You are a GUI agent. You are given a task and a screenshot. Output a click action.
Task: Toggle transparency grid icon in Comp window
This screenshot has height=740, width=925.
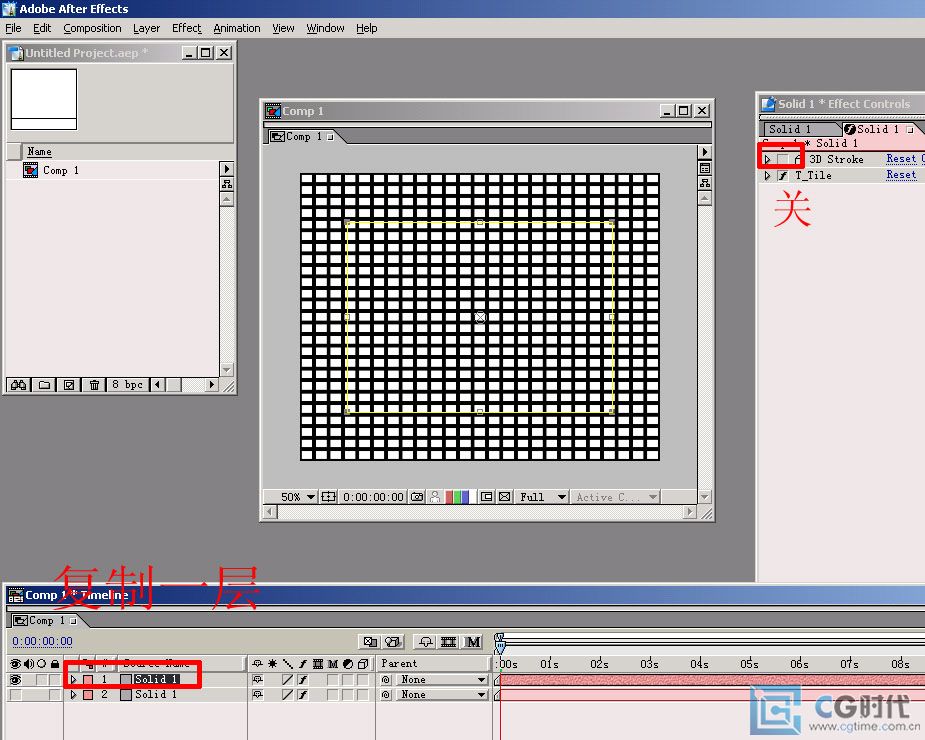click(504, 497)
